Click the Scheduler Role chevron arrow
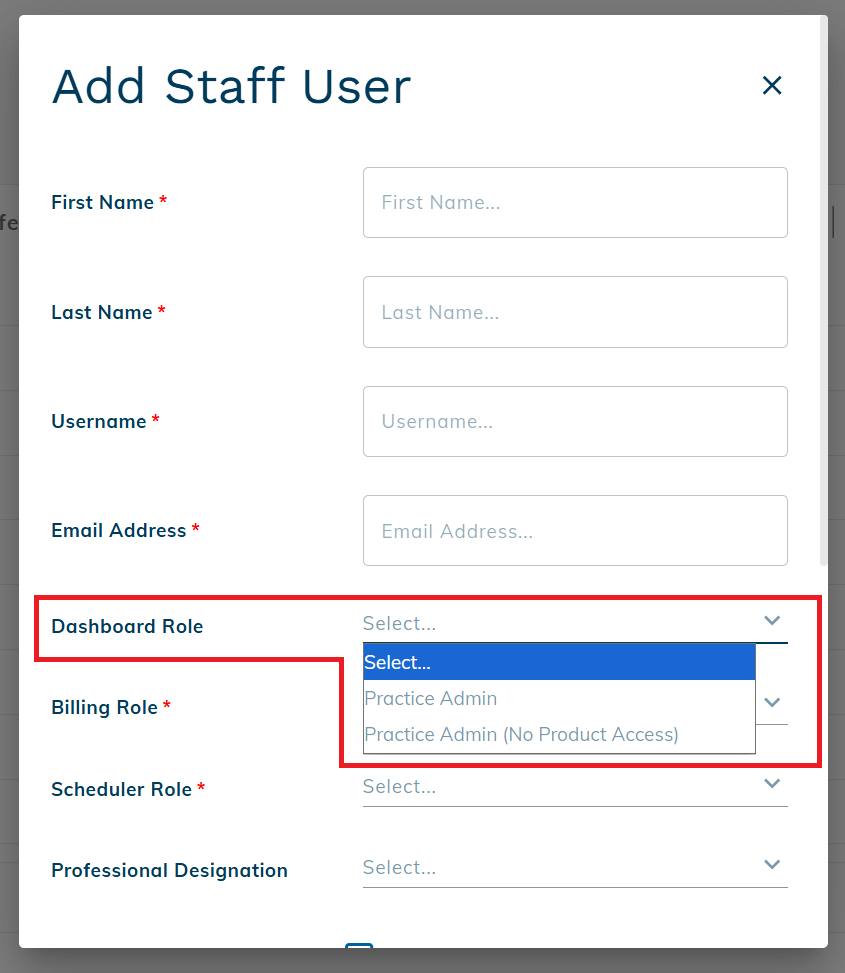This screenshot has width=845, height=973. 771,784
